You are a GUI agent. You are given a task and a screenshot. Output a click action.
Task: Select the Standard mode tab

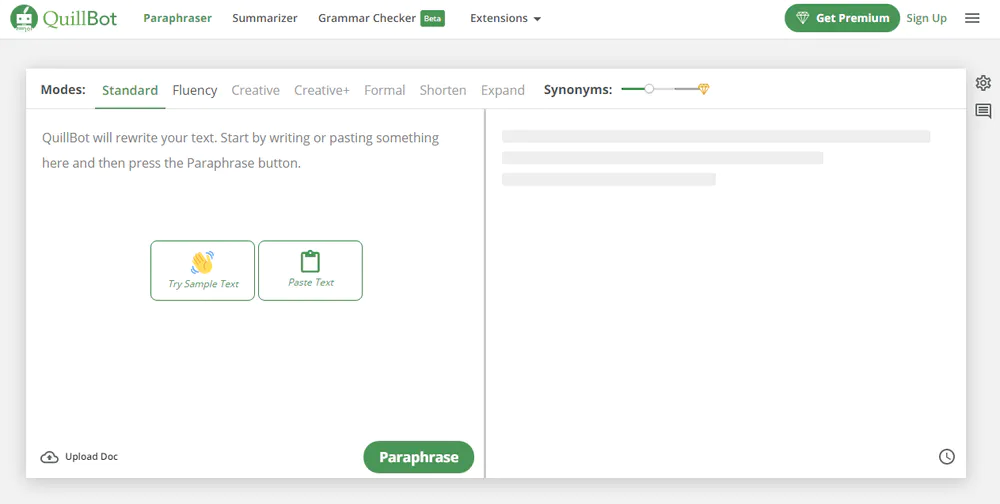tap(130, 90)
